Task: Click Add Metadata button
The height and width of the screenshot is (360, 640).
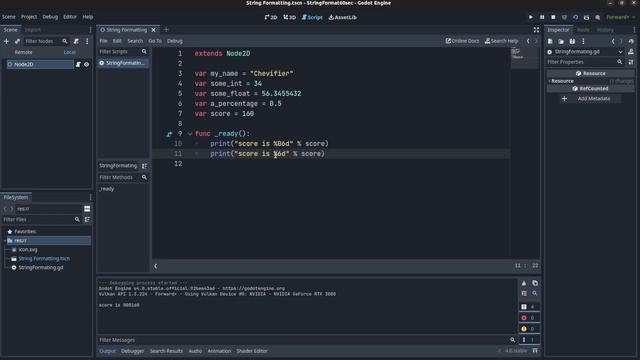Action: click(591, 99)
